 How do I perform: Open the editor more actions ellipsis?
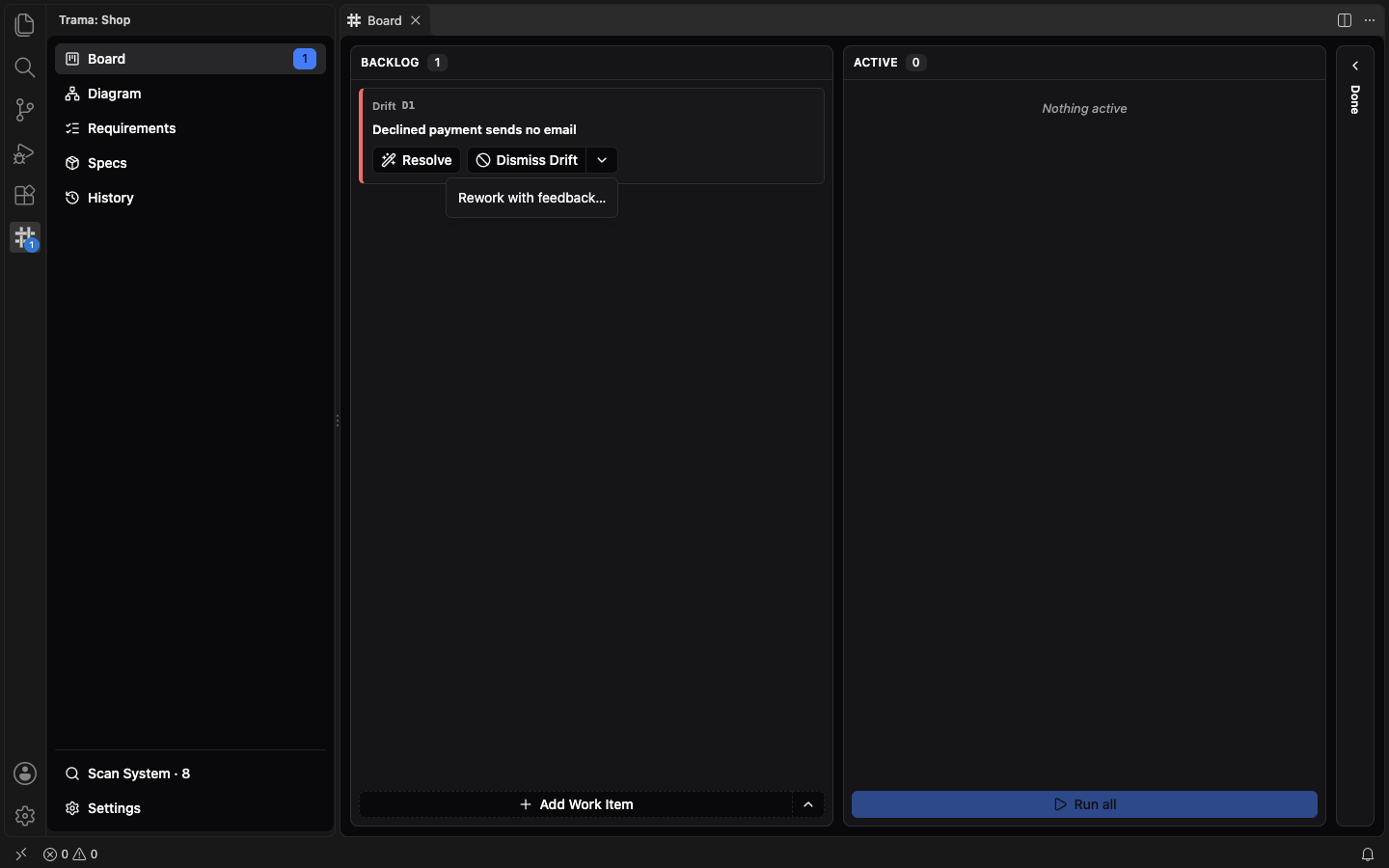click(x=1370, y=20)
